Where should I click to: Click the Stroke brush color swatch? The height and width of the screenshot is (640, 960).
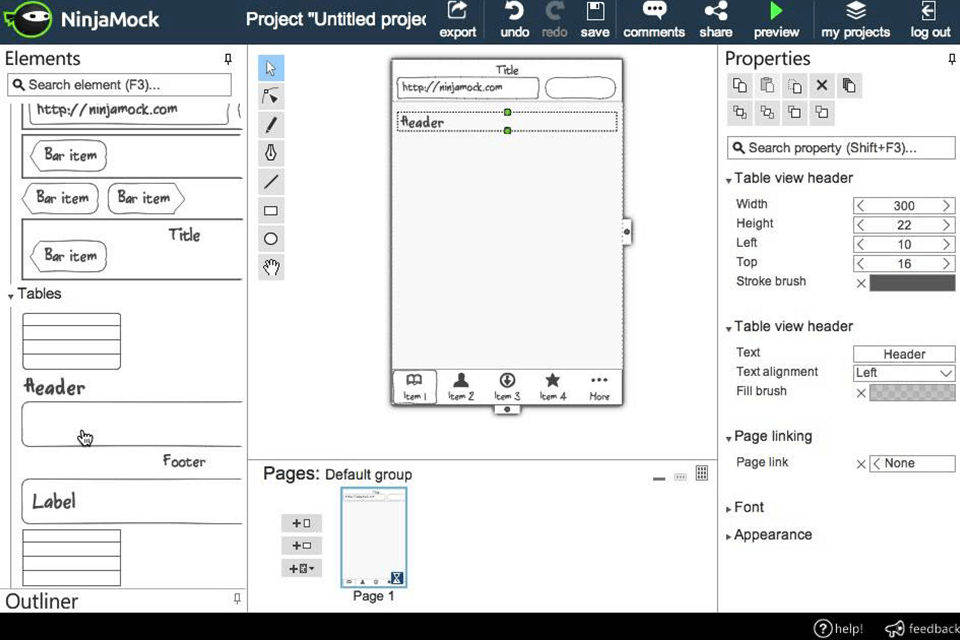coord(912,283)
